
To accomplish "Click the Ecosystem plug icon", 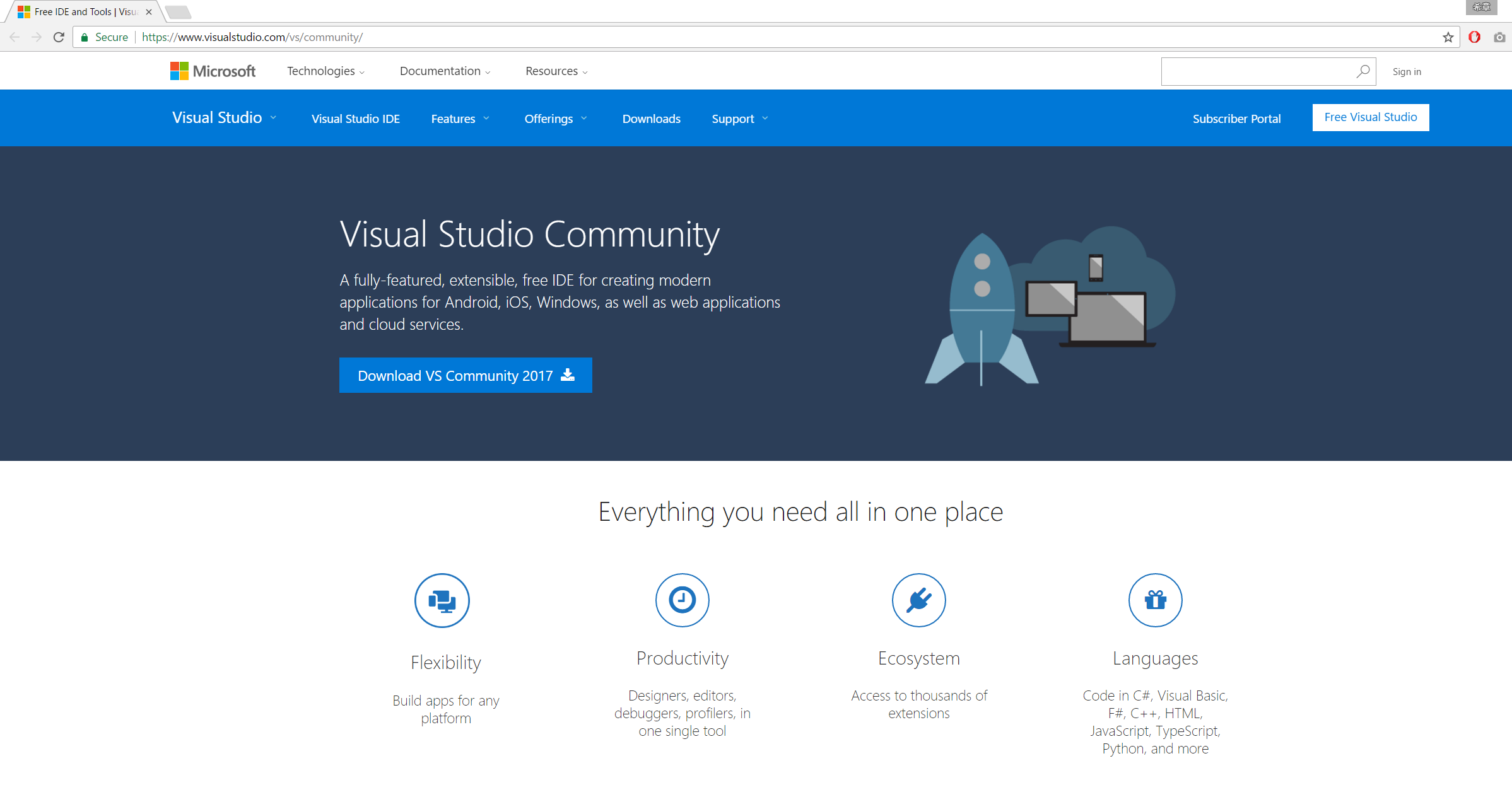I will point(918,599).
